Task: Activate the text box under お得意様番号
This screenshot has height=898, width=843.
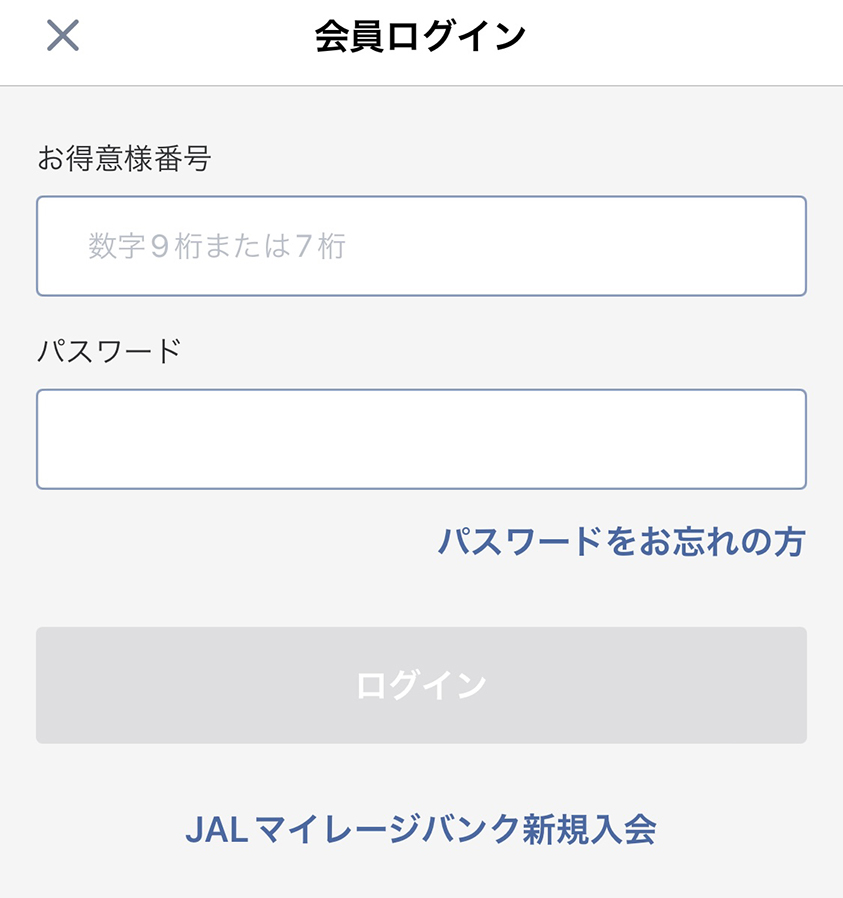Action: pos(422,246)
